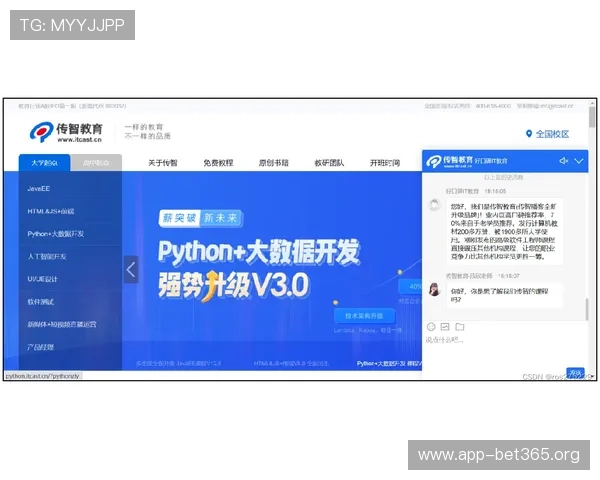Select 产品经理 in the sidebar

click(x=41, y=347)
